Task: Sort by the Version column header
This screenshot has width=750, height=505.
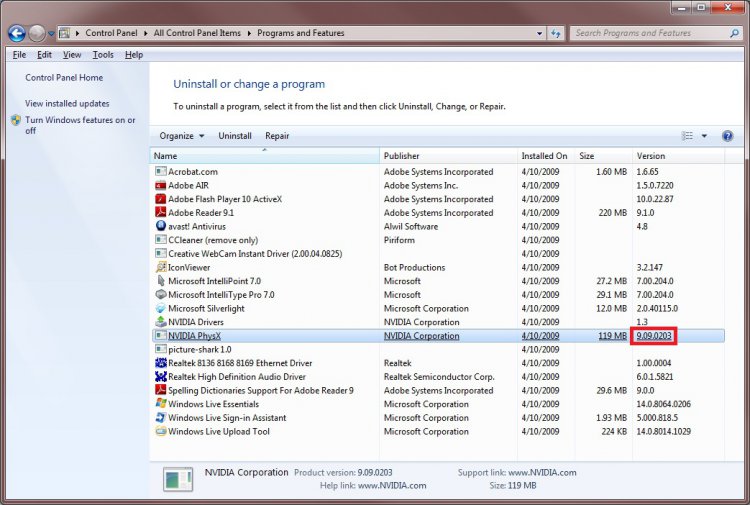Action: click(x=678, y=156)
